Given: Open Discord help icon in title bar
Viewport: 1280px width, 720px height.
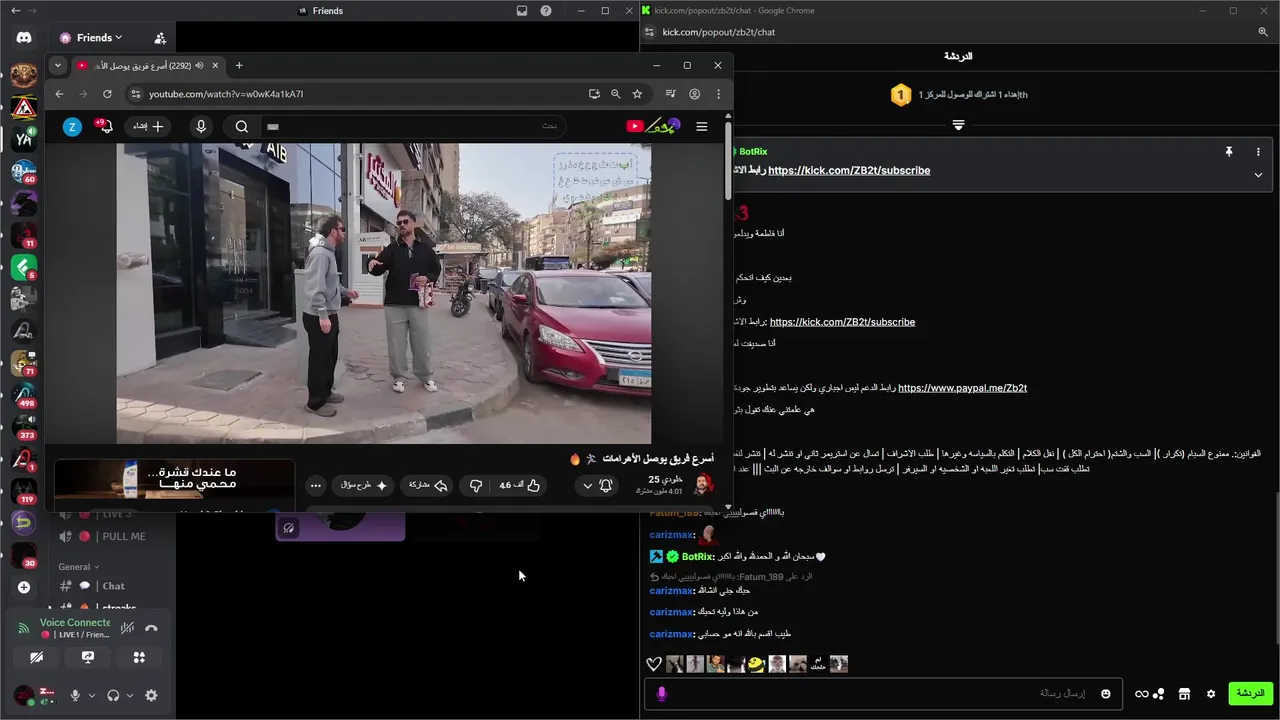Looking at the screenshot, I should (x=546, y=11).
